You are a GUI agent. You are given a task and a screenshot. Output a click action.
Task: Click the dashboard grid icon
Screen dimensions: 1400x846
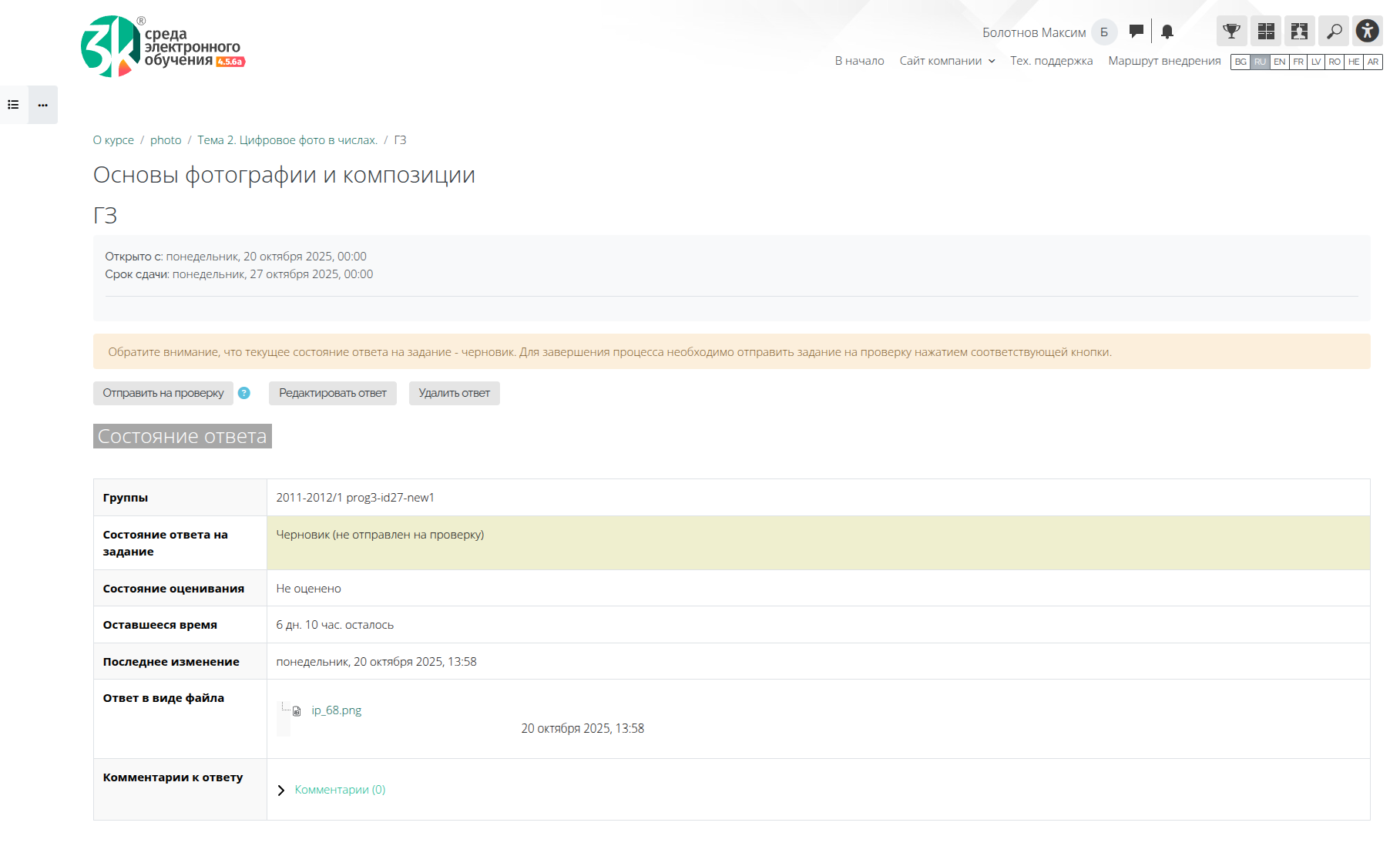click(1265, 32)
